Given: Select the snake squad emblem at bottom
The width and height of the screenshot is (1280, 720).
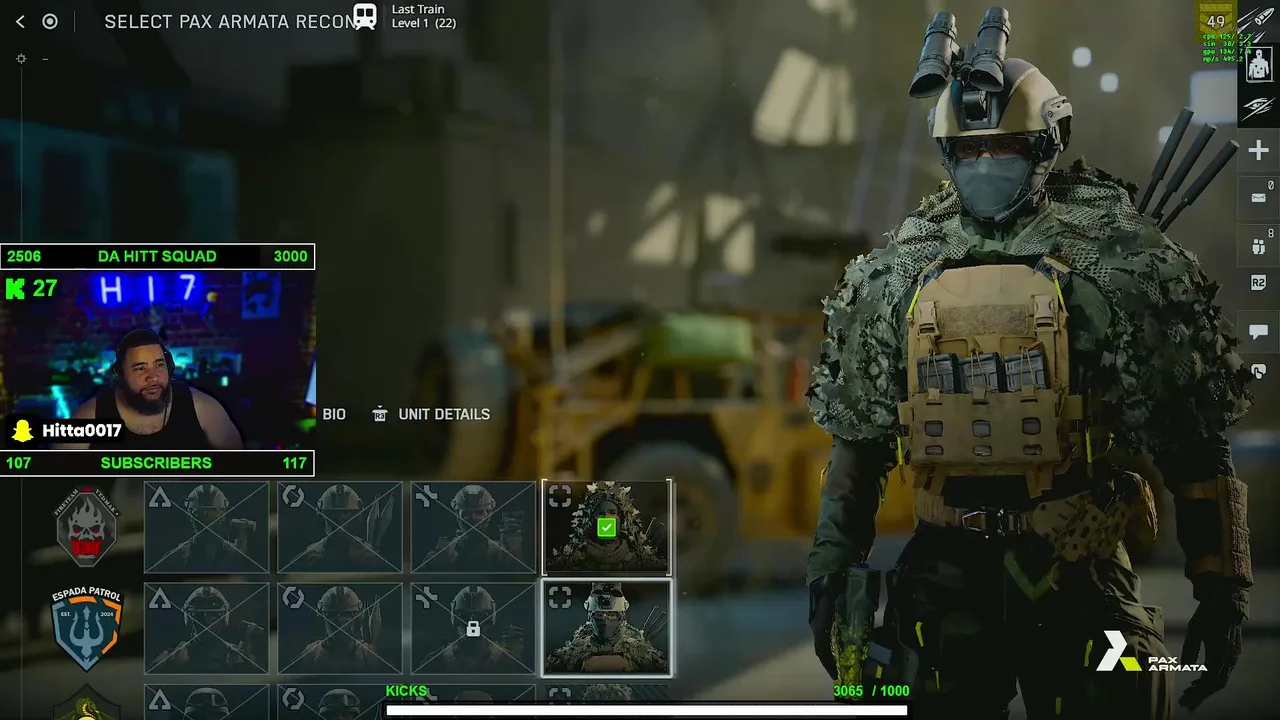Looking at the screenshot, I should [x=86, y=703].
